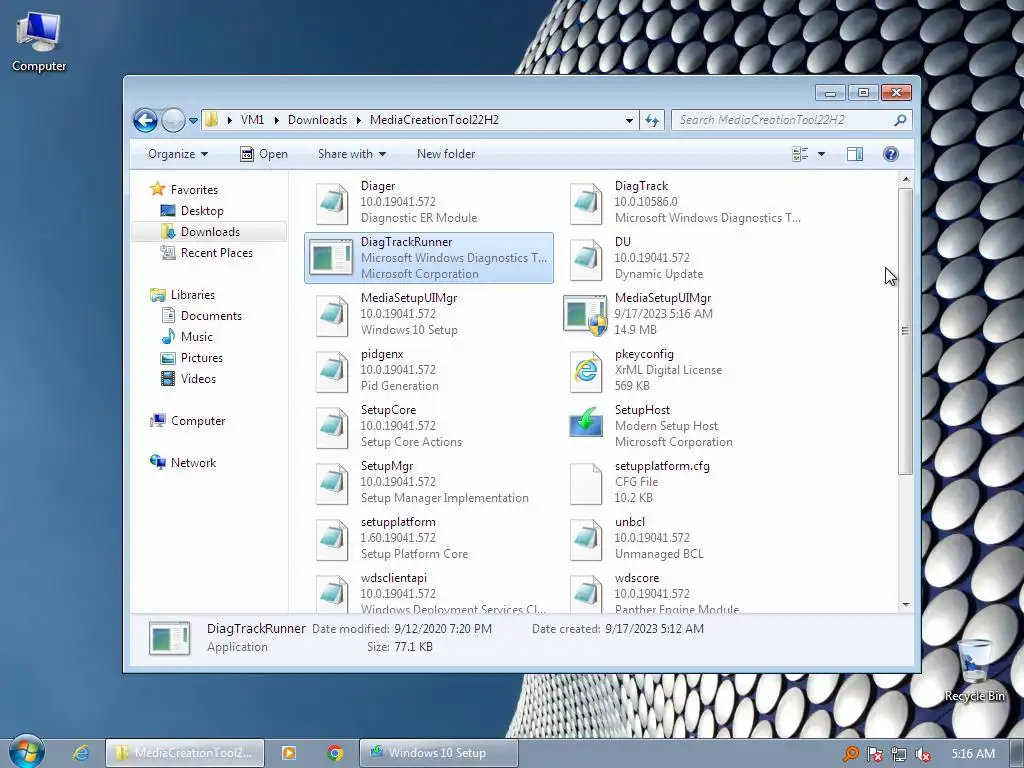Click the search magnifier icon
The width and height of the screenshot is (1024, 768).
point(900,120)
